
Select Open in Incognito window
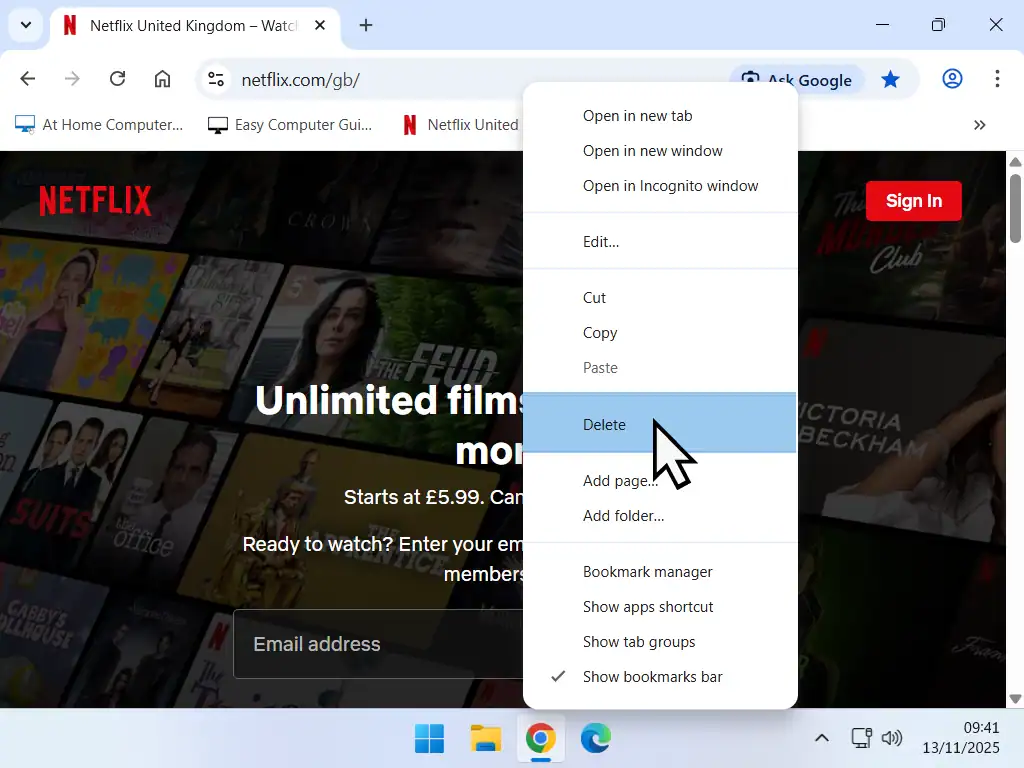pos(670,185)
